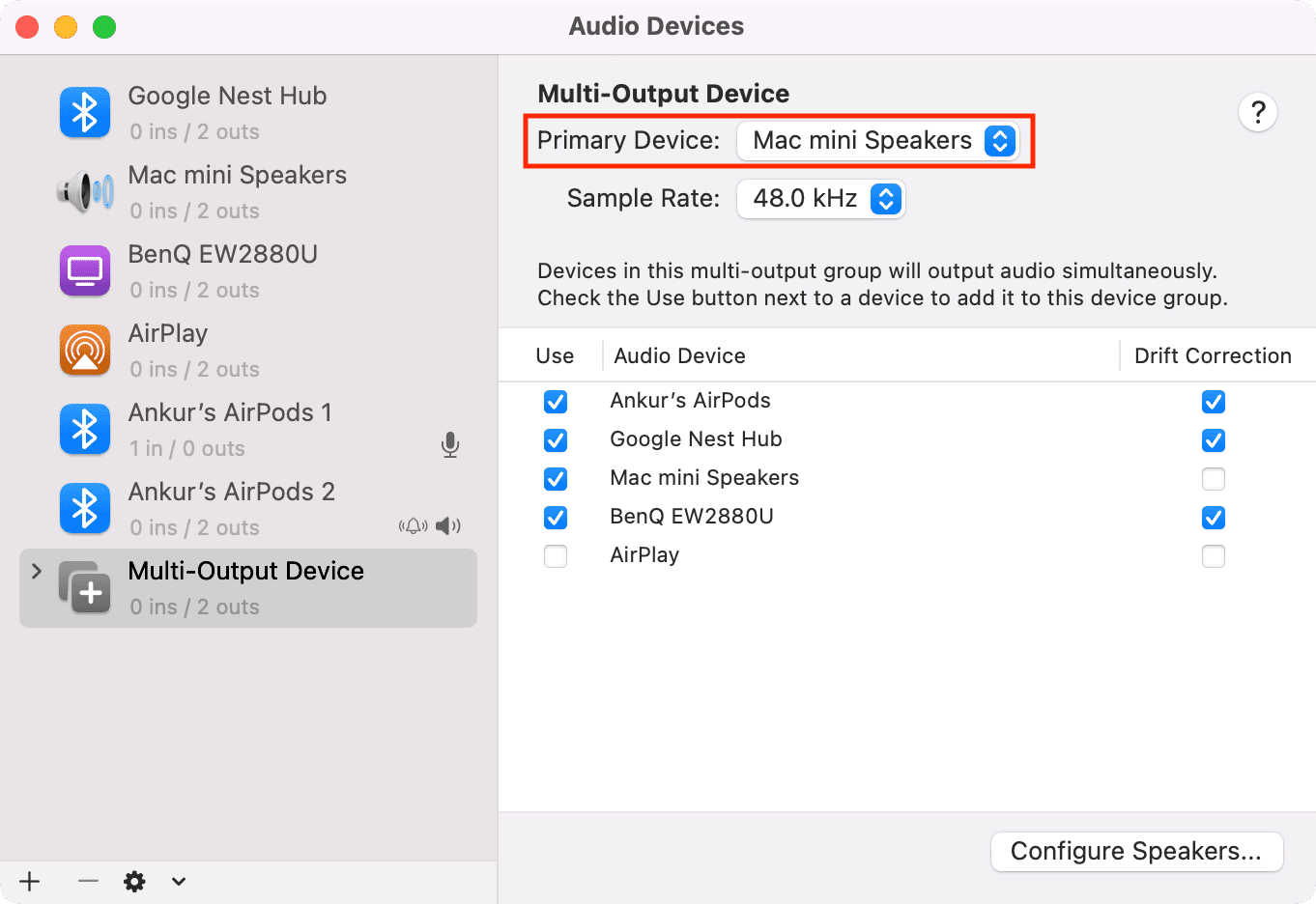The height and width of the screenshot is (904, 1316).
Task: Select the BenQ EW2880U display icon
Action: (x=85, y=271)
